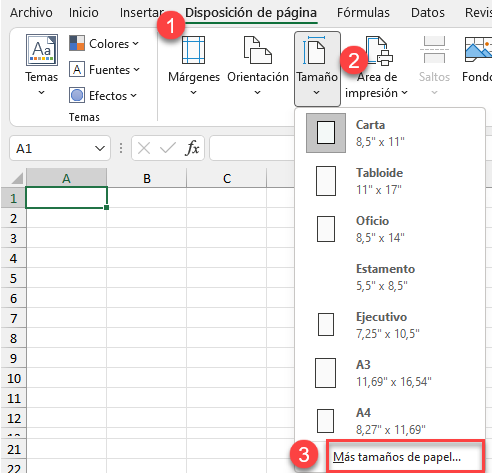Click the formula bar options dots
Viewport: 492px width, 473px height.
tap(121, 148)
